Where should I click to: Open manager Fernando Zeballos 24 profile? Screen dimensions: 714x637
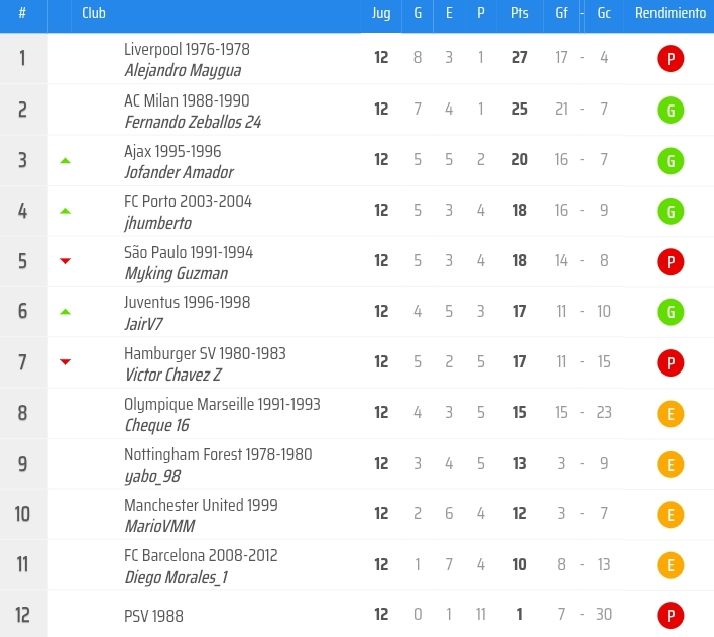(192, 122)
